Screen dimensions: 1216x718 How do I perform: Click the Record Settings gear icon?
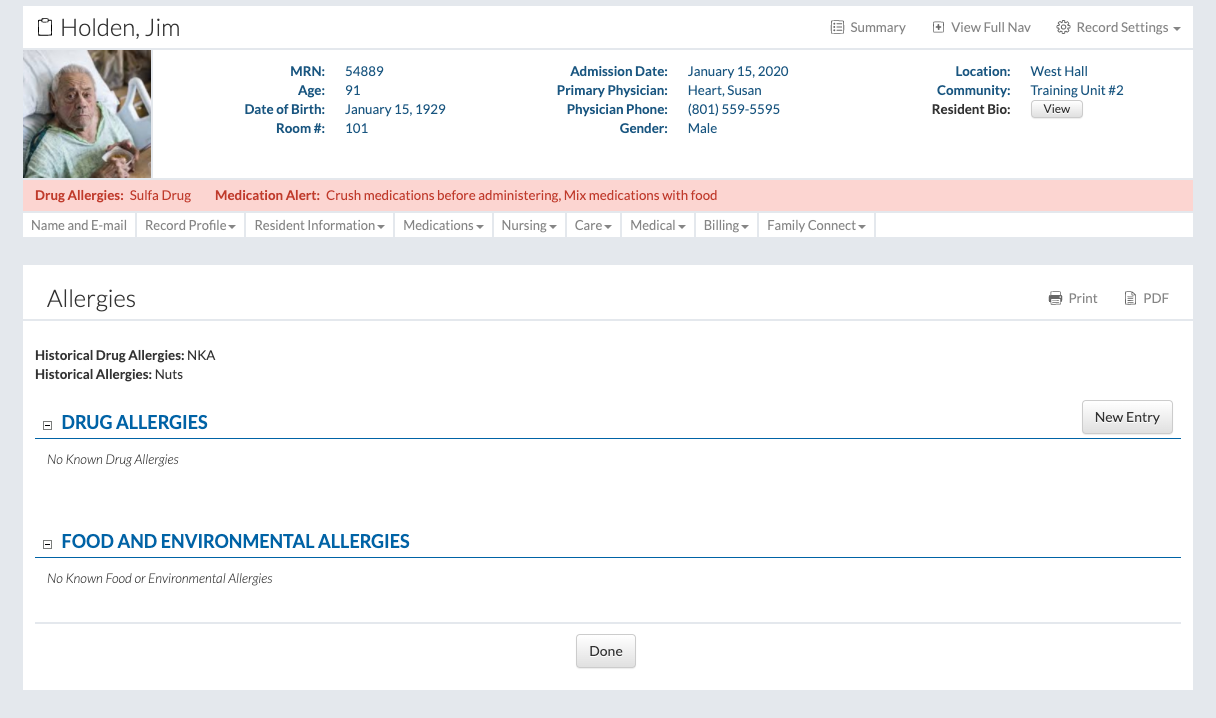click(1063, 28)
